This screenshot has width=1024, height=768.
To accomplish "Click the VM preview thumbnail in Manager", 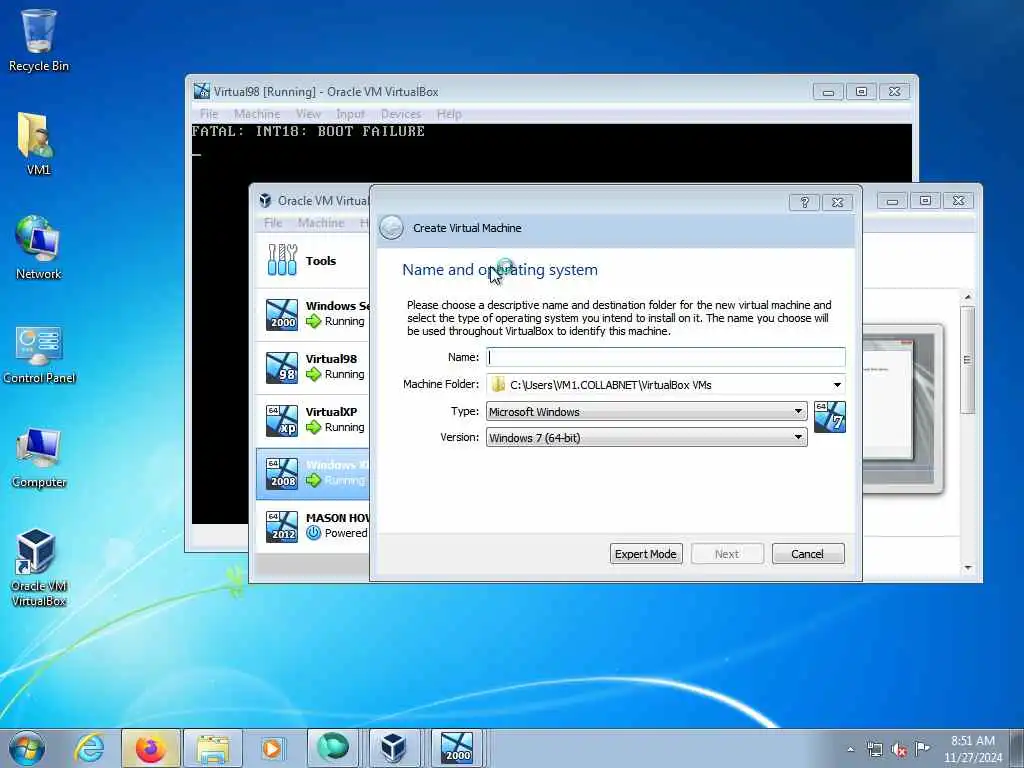I will [x=903, y=409].
